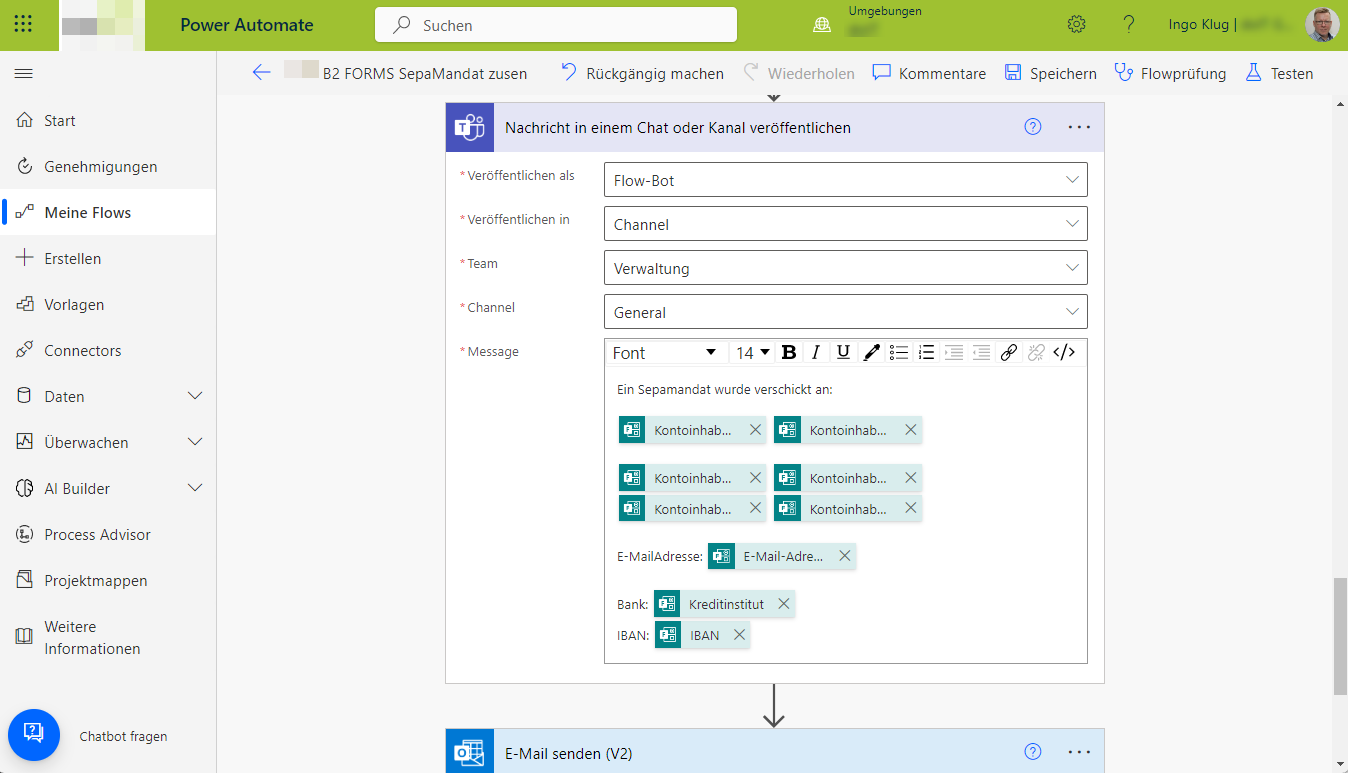Screen dimensions: 1348x773
Task: Click Speichern to save the flow
Action: (1050, 73)
